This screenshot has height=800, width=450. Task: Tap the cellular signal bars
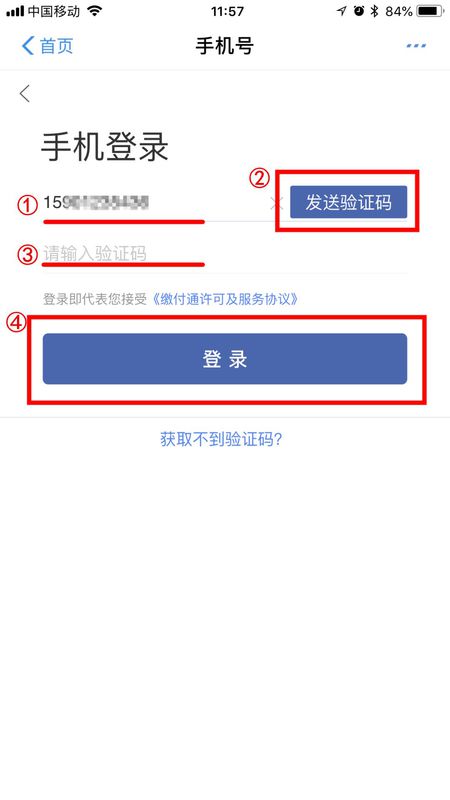(x=15, y=11)
